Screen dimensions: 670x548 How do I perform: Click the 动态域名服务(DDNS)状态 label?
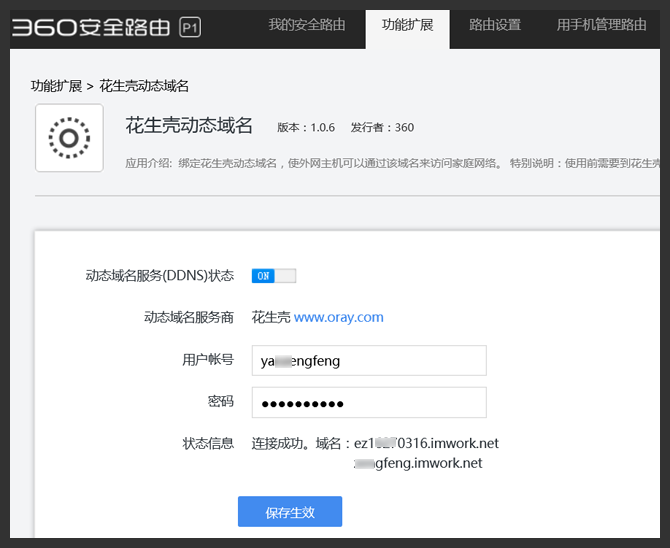tap(160, 276)
